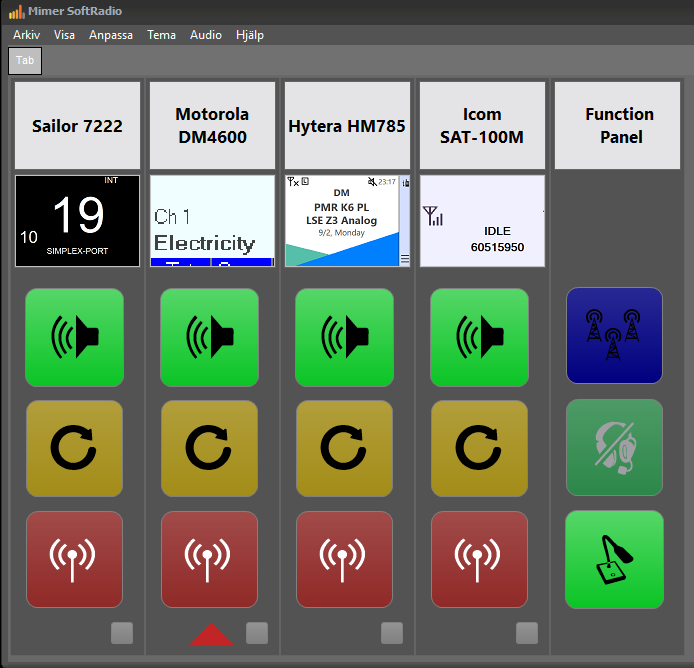Viewport: 694px width, 668px height.
Task: Click the Motorola Ch 1 Electricity display
Action: (212, 221)
